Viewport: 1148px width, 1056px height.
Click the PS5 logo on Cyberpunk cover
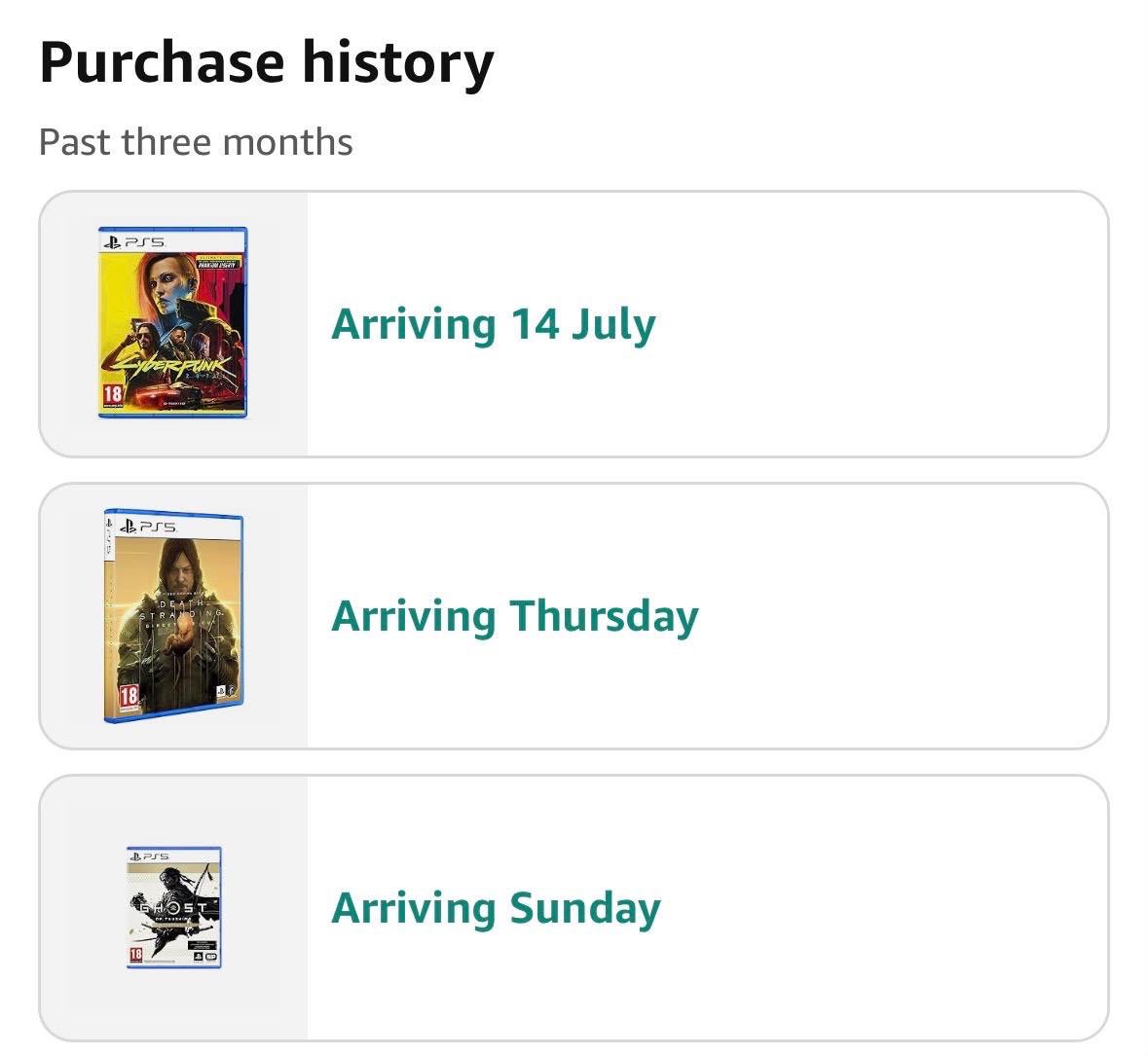(x=134, y=241)
